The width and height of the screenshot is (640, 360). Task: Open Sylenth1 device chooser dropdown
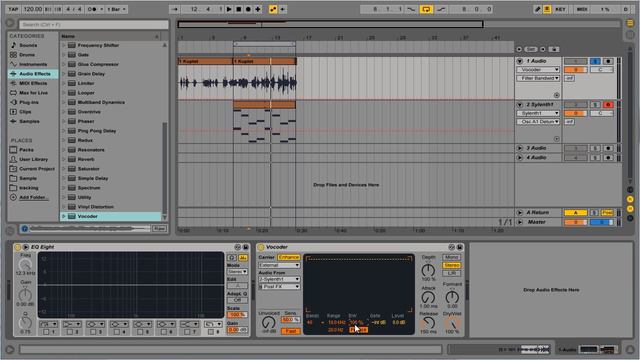pos(538,113)
